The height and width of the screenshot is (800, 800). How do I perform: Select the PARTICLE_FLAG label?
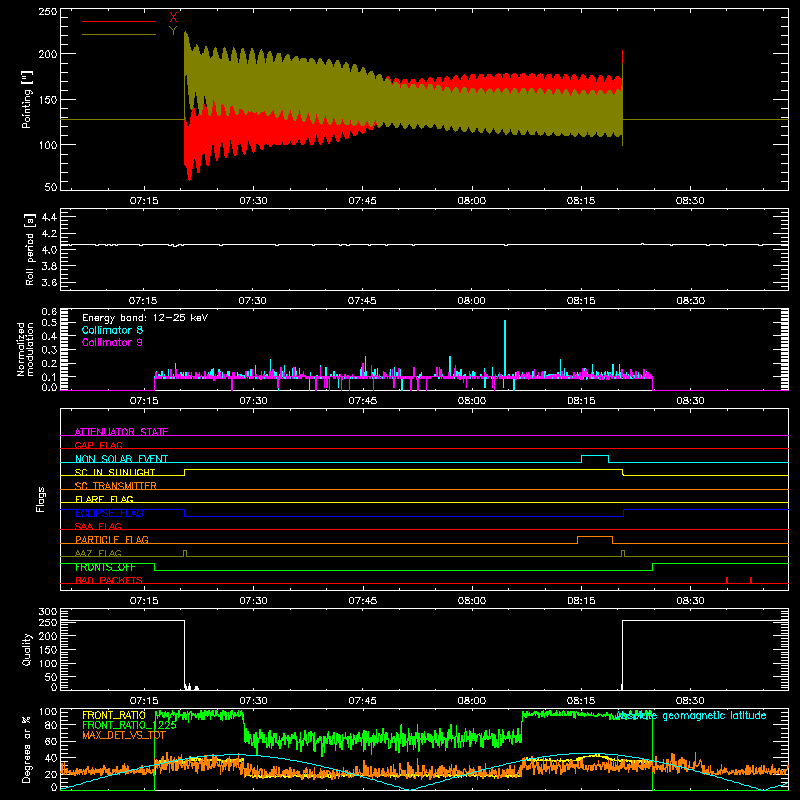[112, 539]
